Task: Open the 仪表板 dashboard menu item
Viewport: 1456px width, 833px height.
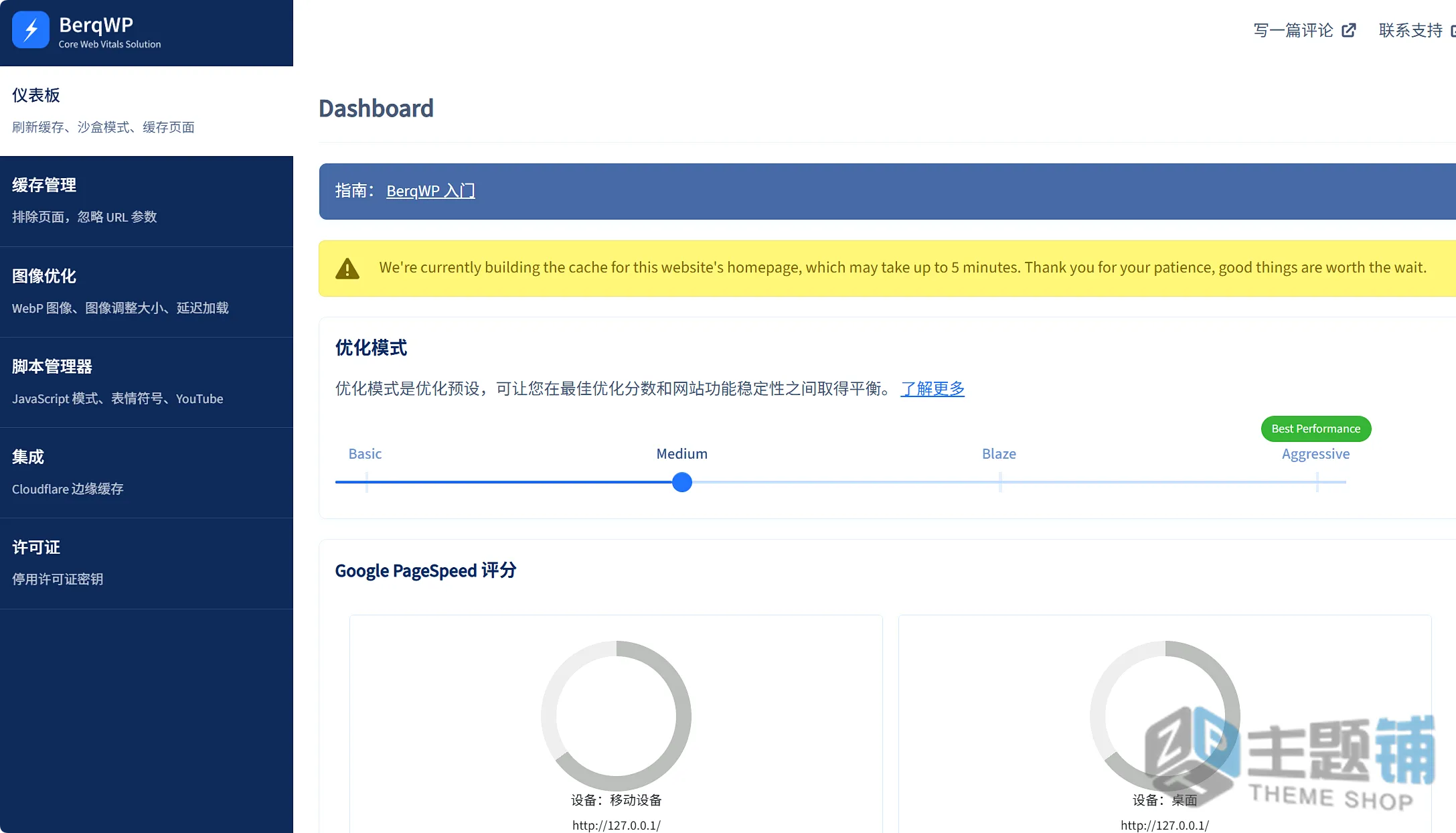Action: point(147,110)
